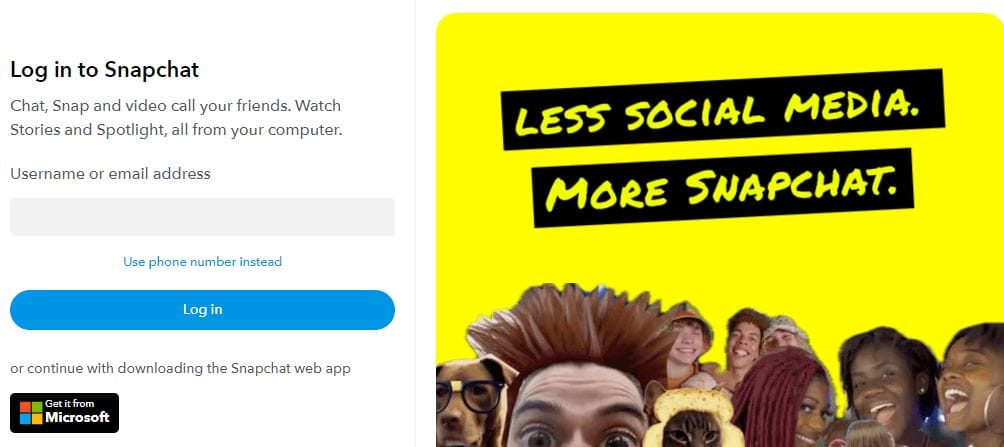Click the Use phone number instead link
This screenshot has height=447, width=1004.
coord(202,261)
